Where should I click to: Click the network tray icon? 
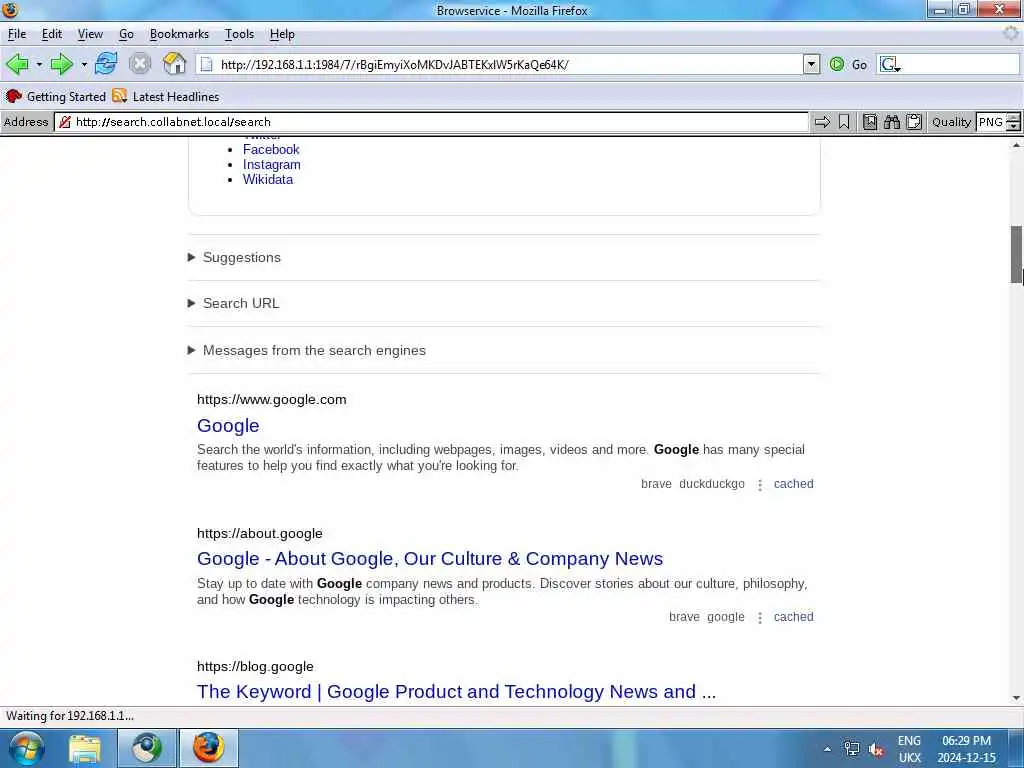[852, 749]
